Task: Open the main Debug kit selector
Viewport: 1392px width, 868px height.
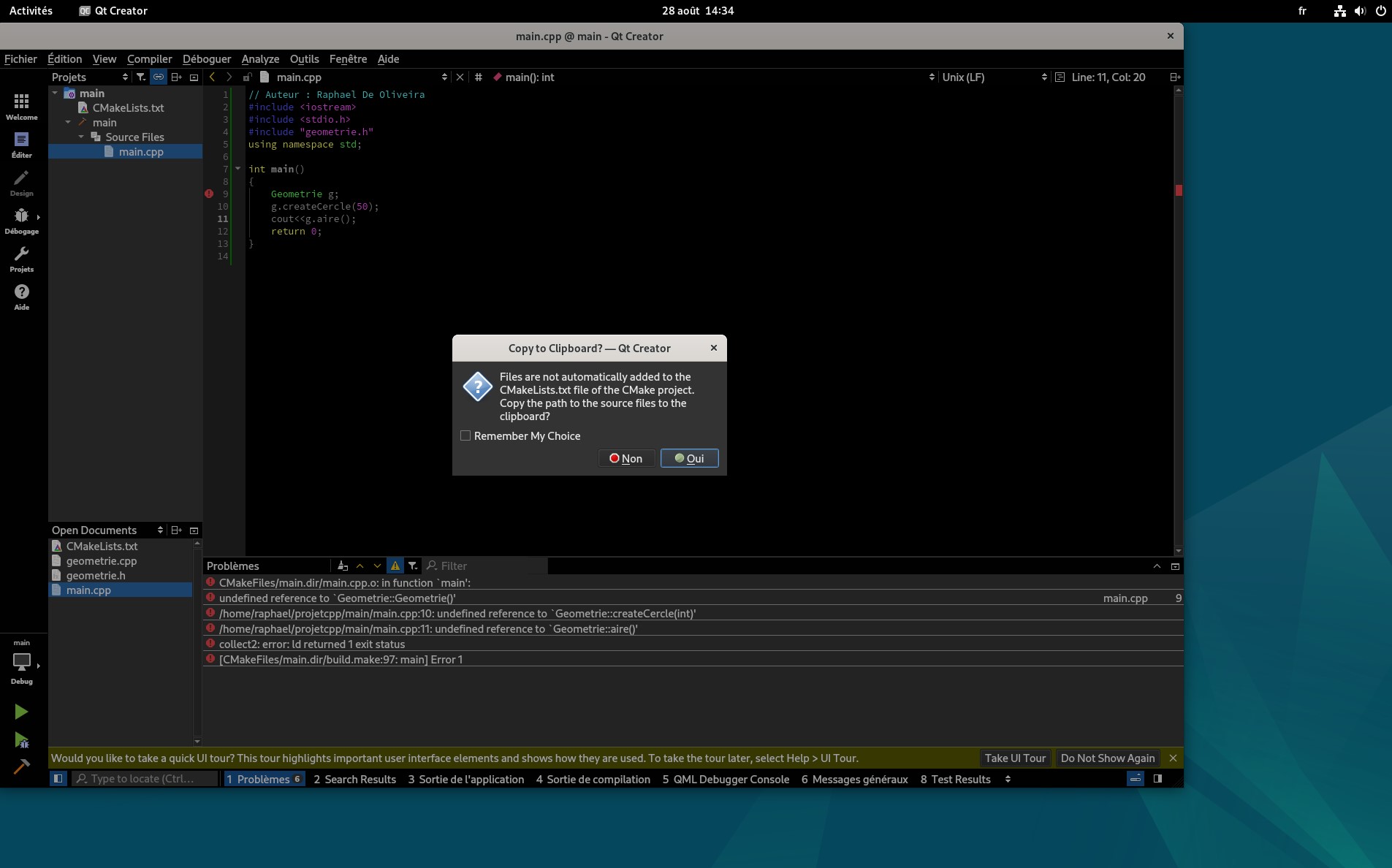Action: point(22,662)
